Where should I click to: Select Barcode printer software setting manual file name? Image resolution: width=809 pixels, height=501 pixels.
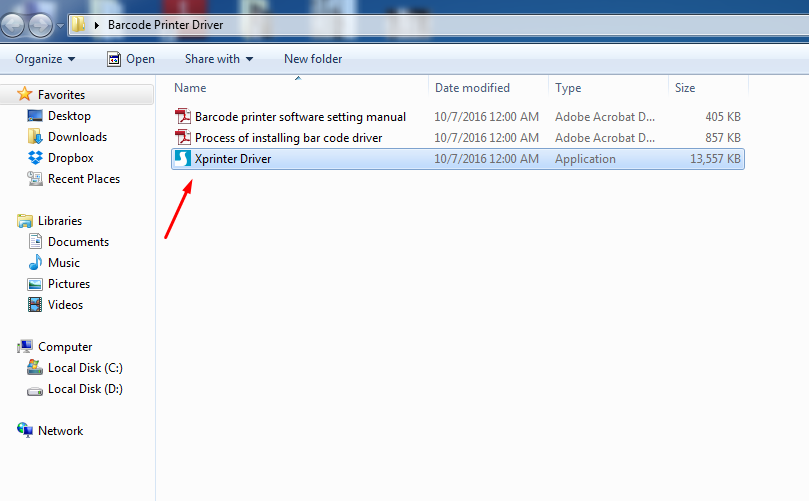300,117
